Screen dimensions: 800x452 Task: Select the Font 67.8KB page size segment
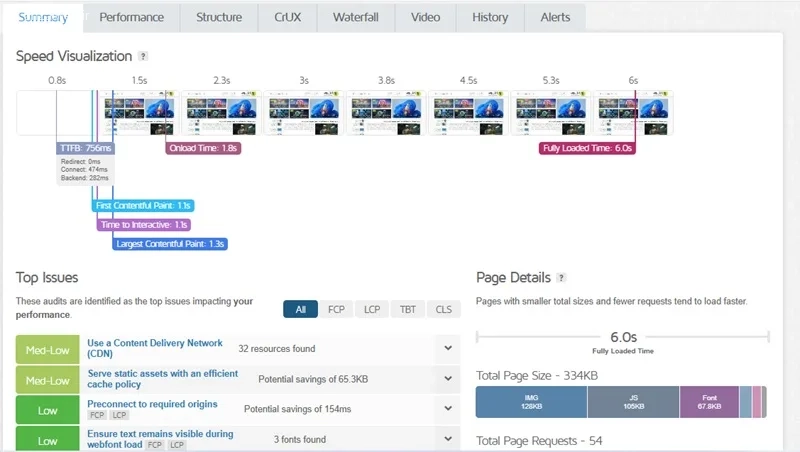click(709, 402)
